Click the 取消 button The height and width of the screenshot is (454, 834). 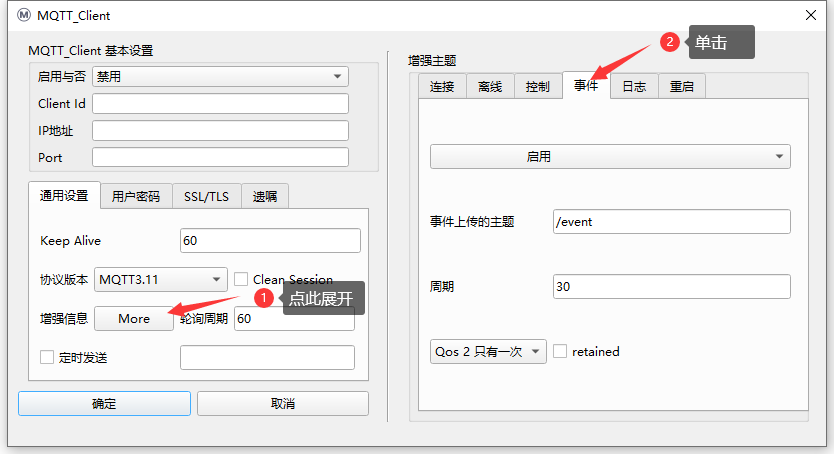[x=282, y=404]
